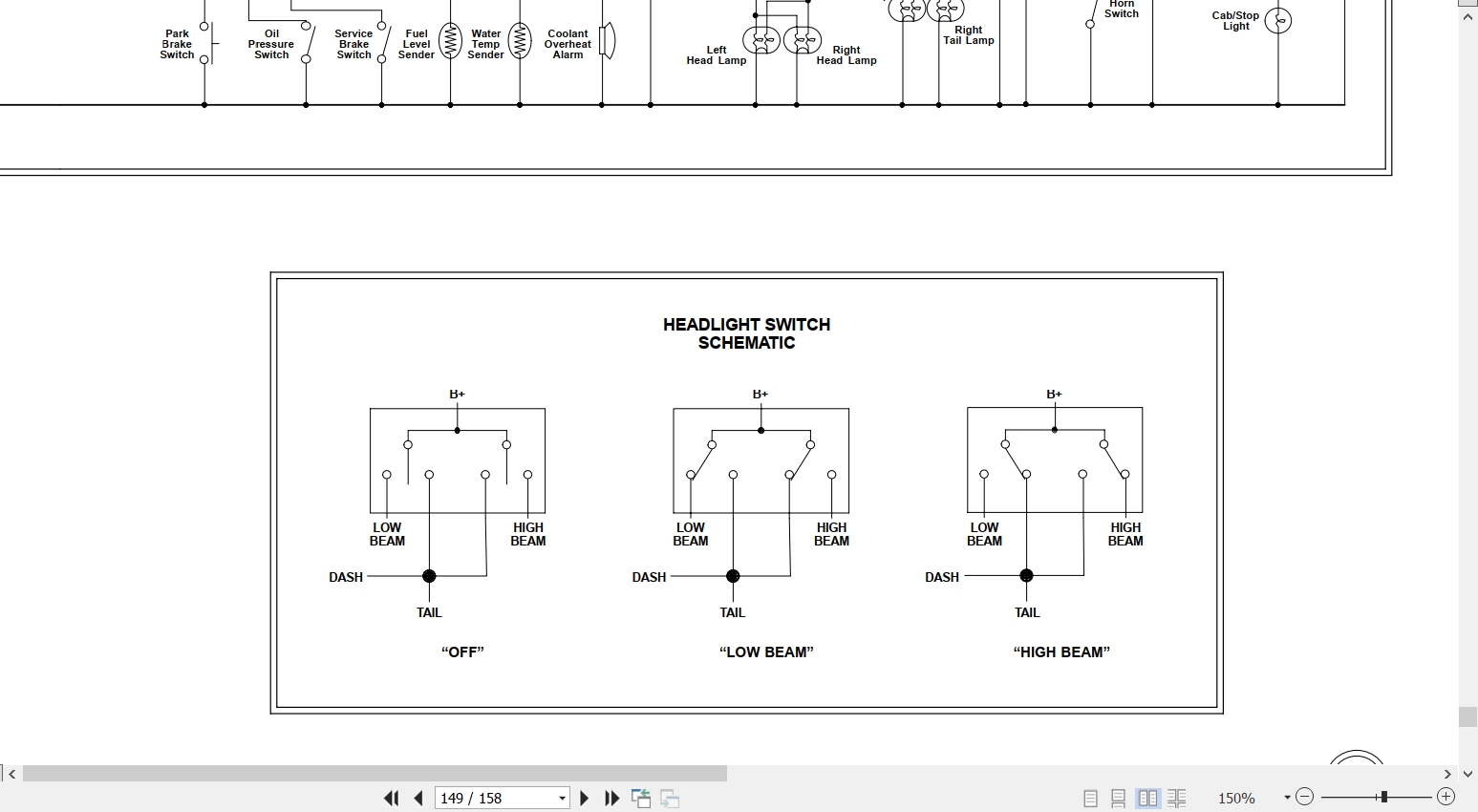Click the TAIL label in LOW BEAM diagram
1478x812 pixels.
(x=733, y=612)
